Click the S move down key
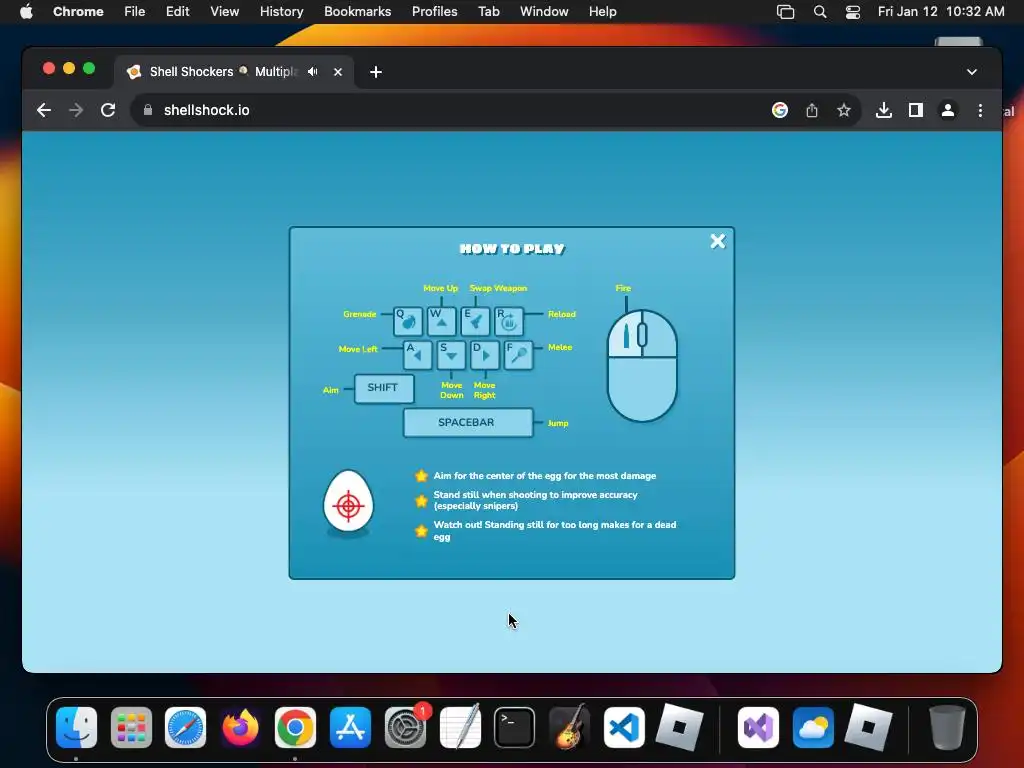The image size is (1024, 768). (451, 355)
